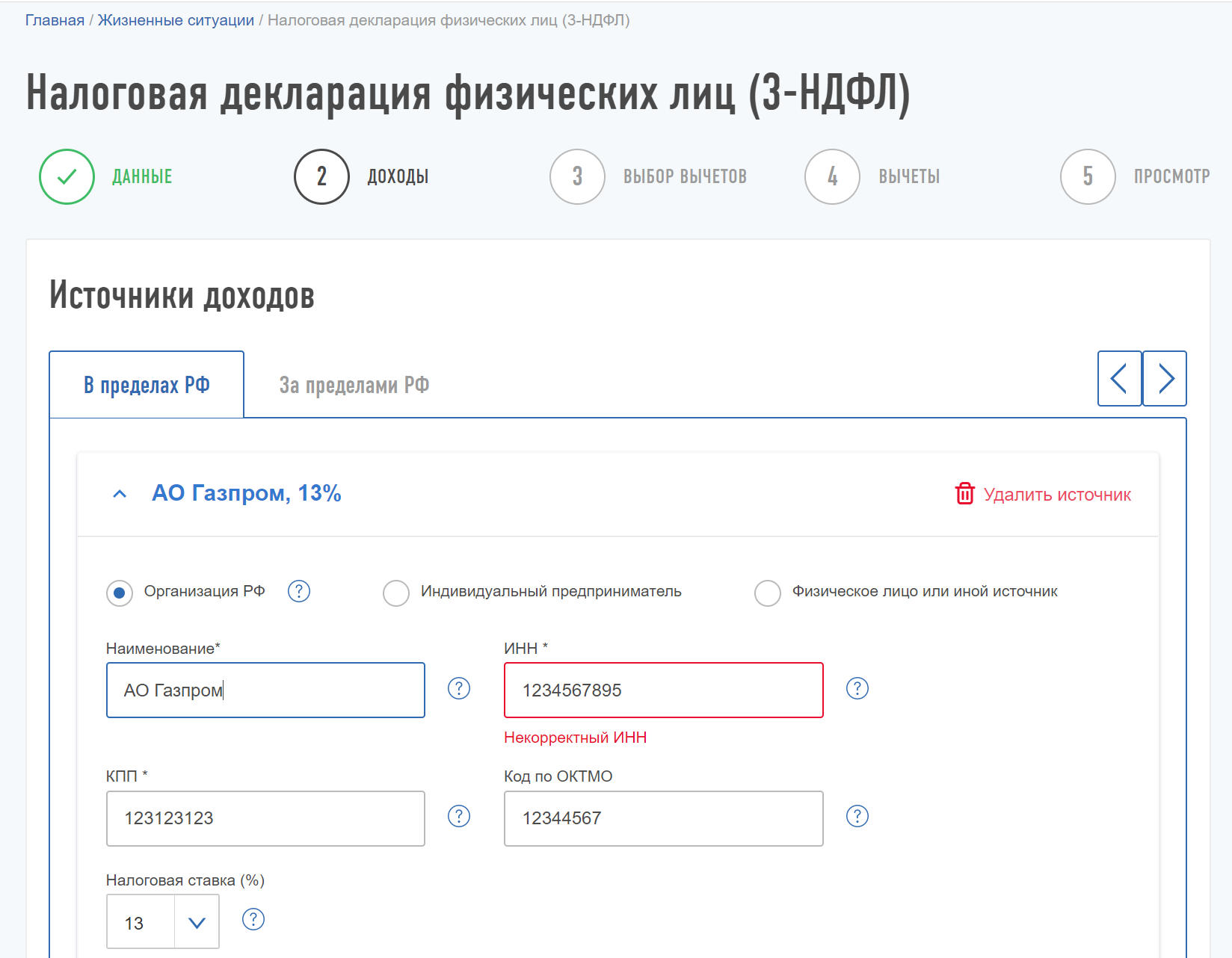
Task: Click the red trash Удалить источник icon
Action: pos(964,494)
